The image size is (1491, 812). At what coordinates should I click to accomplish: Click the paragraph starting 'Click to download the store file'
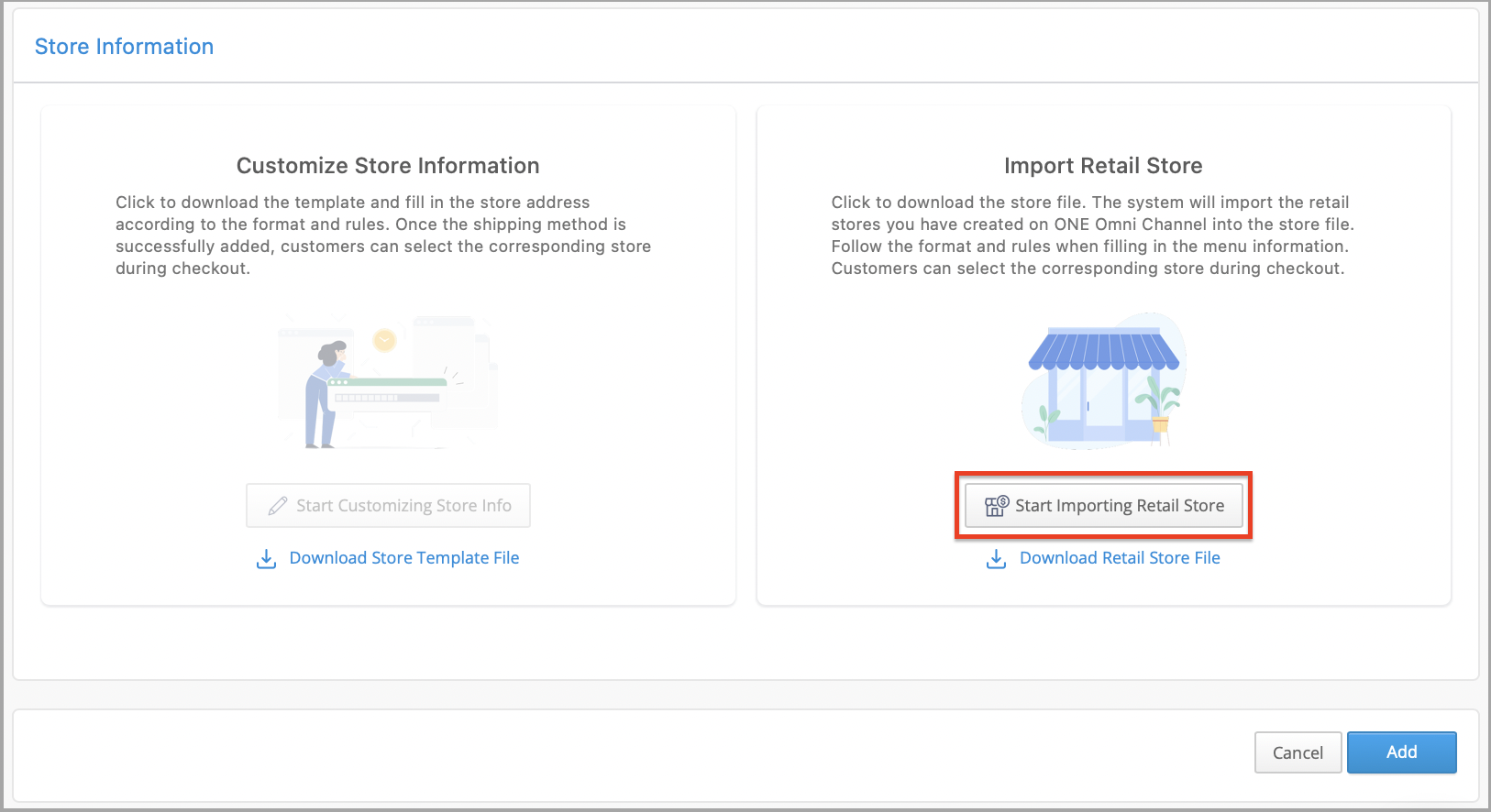tap(1093, 236)
